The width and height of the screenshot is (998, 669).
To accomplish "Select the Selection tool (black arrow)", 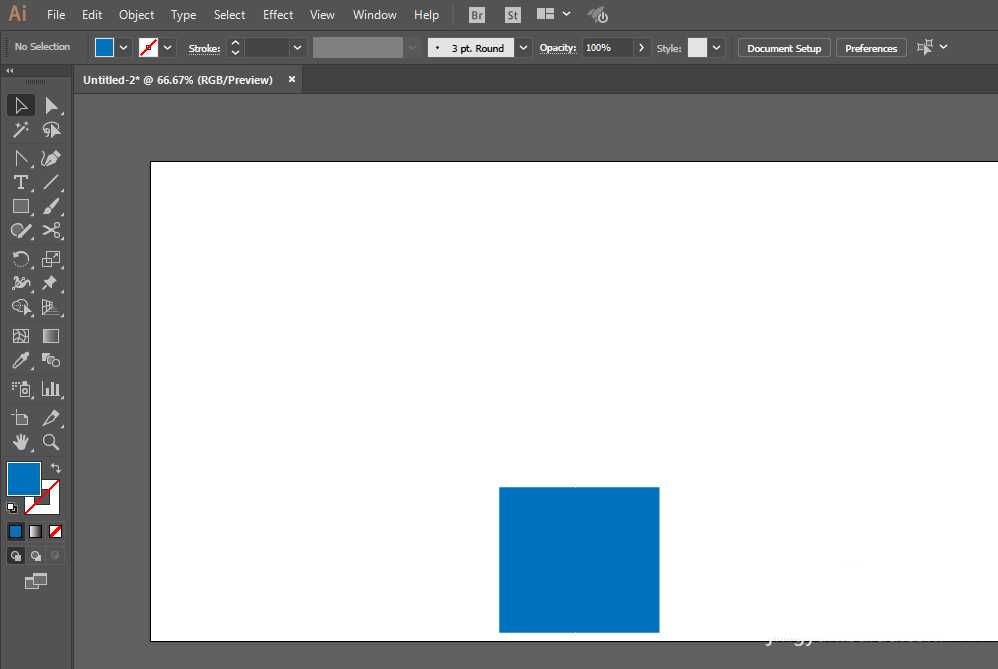I will [21, 106].
